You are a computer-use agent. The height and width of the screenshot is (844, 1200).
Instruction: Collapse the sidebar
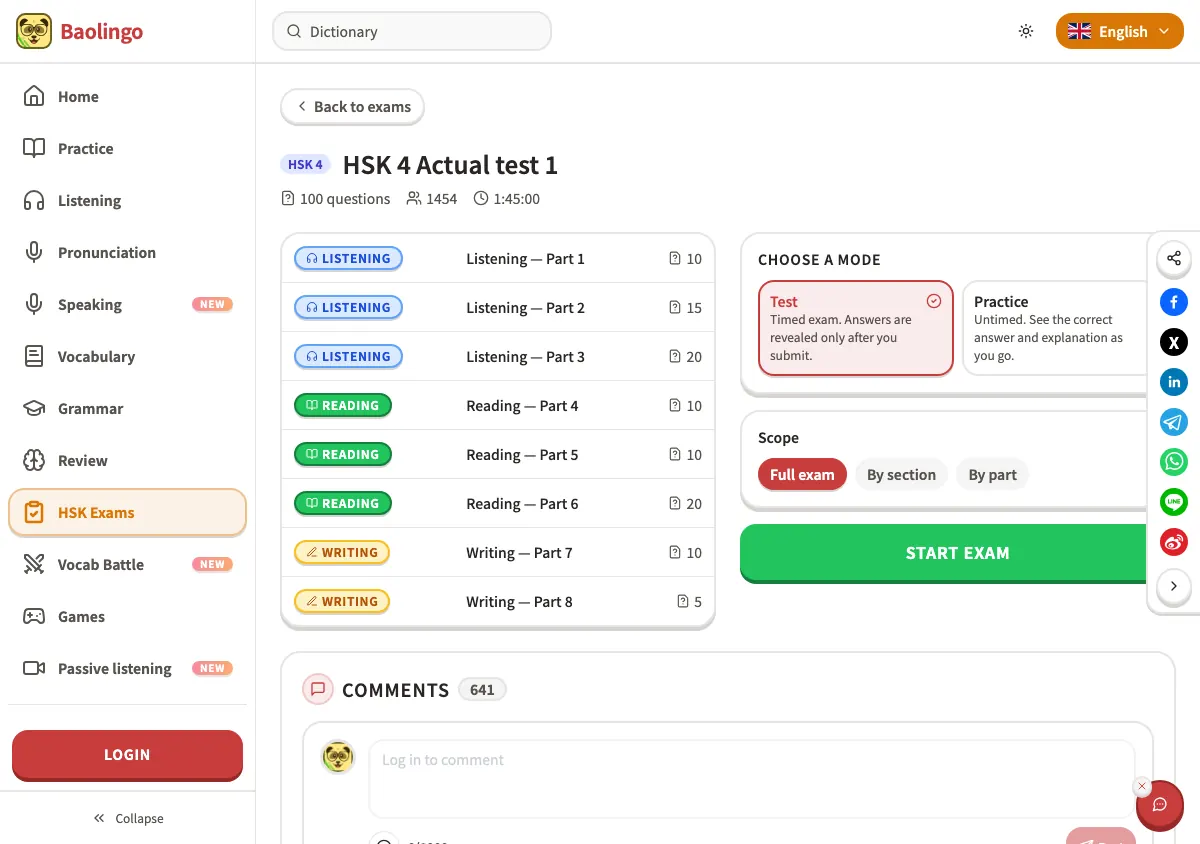point(128,818)
